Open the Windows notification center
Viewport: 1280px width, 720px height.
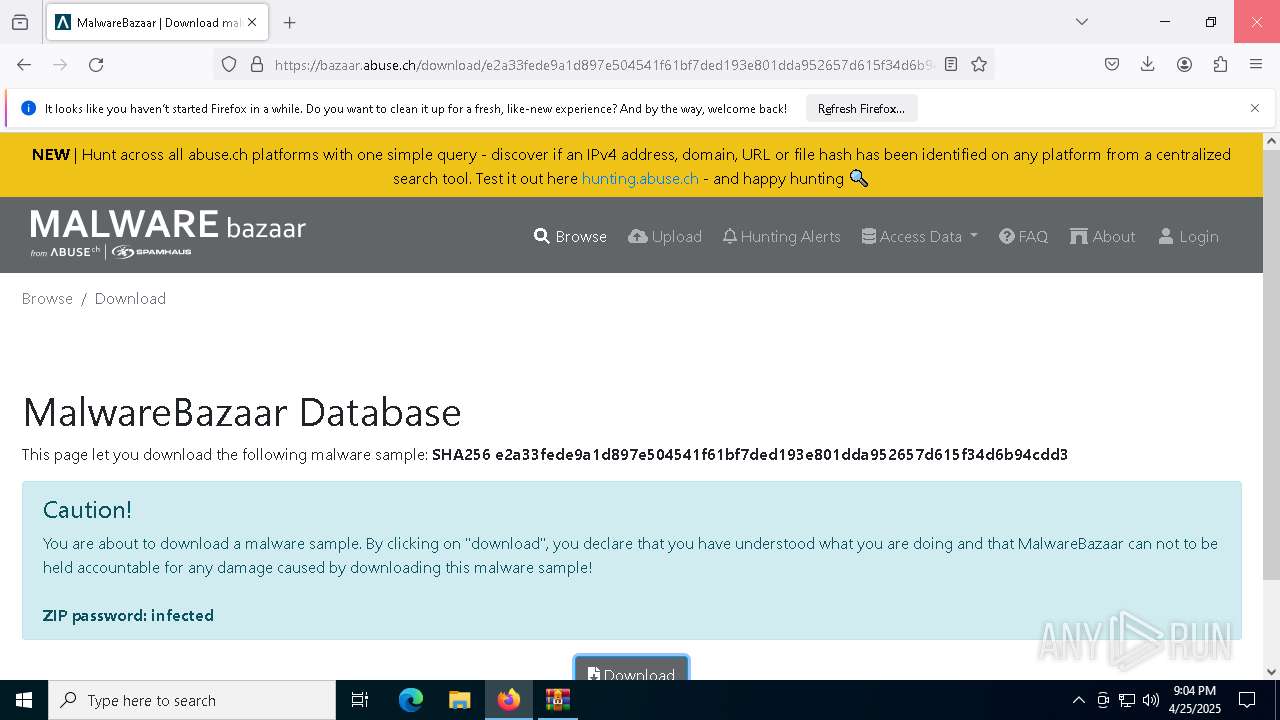pyautogui.click(x=1247, y=700)
